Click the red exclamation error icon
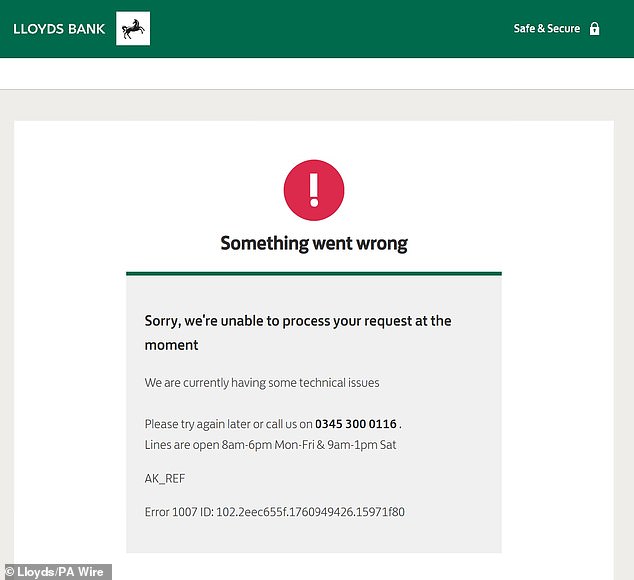The image size is (634, 580). [x=313, y=190]
